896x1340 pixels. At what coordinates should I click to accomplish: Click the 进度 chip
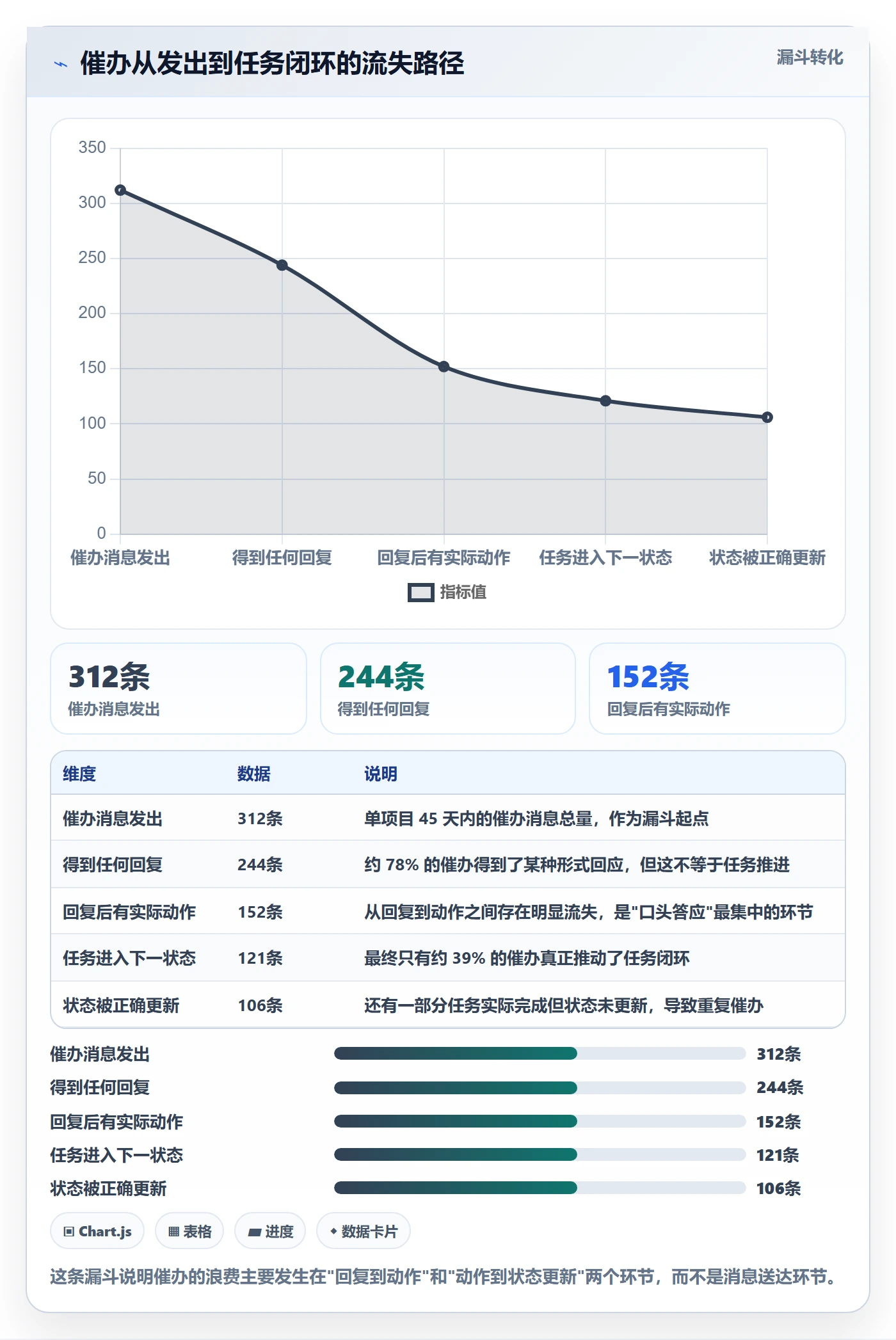pos(270,1231)
